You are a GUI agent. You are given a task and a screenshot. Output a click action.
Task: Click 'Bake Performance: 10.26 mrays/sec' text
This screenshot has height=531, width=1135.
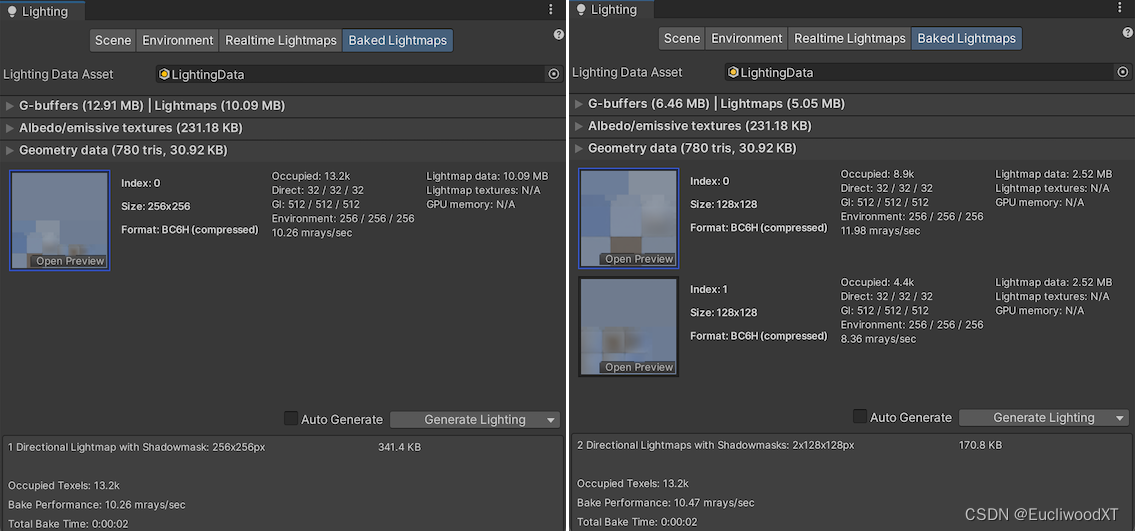pyautogui.click(x=97, y=505)
